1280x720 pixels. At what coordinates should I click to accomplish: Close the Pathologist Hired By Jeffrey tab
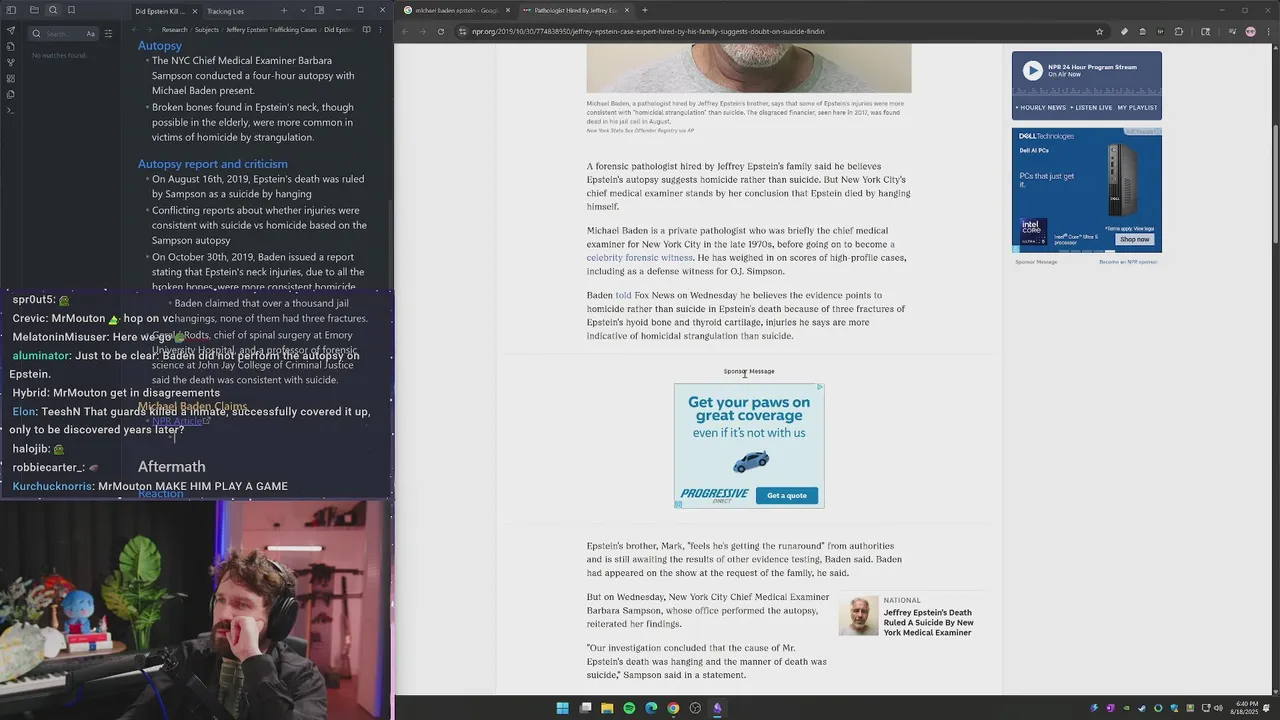coord(628,10)
